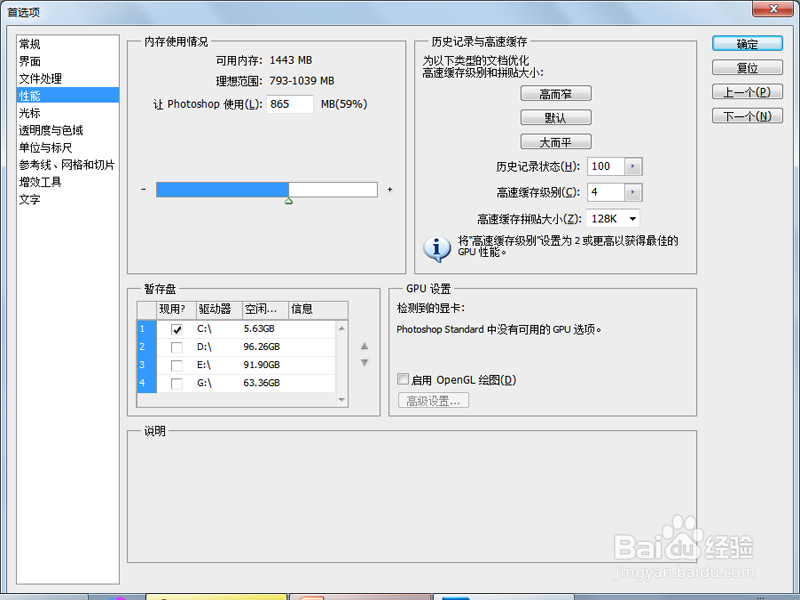
Task: Go to next with 下一个(N)
Action: pyautogui.click(x=747, y=116)
